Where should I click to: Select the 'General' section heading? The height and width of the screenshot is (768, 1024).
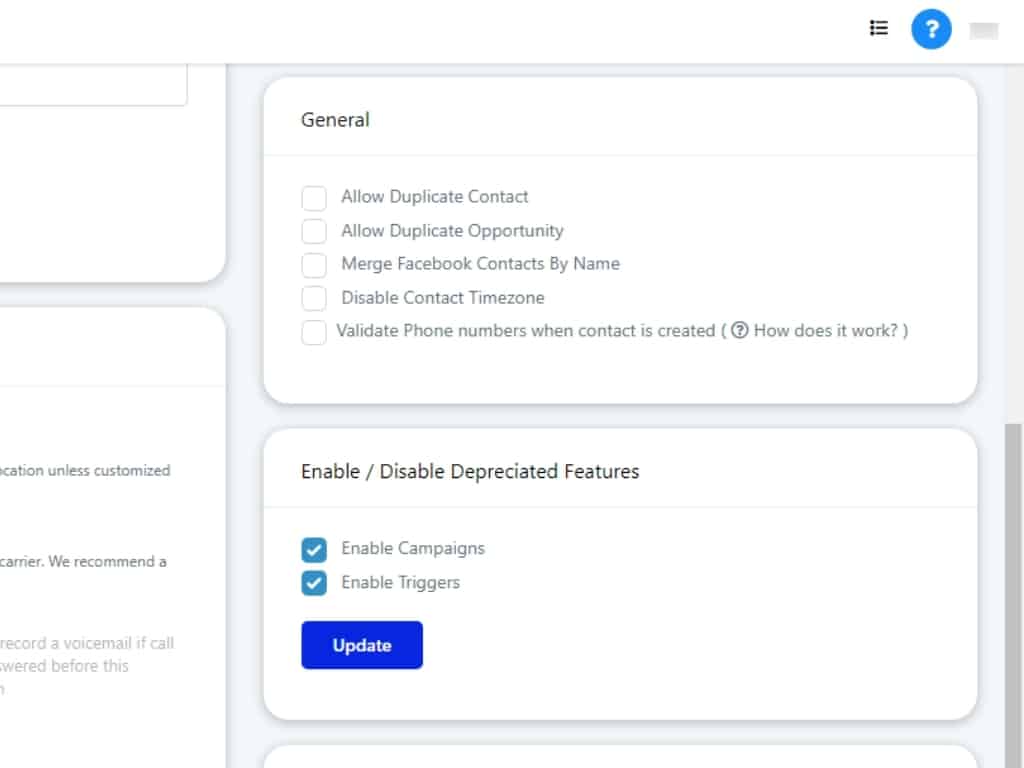pyautogui.click(x=335, y=120)
